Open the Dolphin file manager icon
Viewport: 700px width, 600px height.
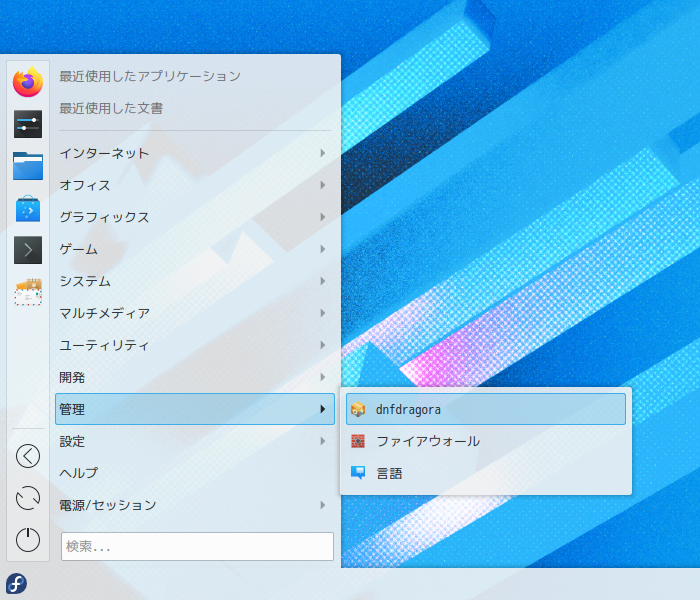28,166
